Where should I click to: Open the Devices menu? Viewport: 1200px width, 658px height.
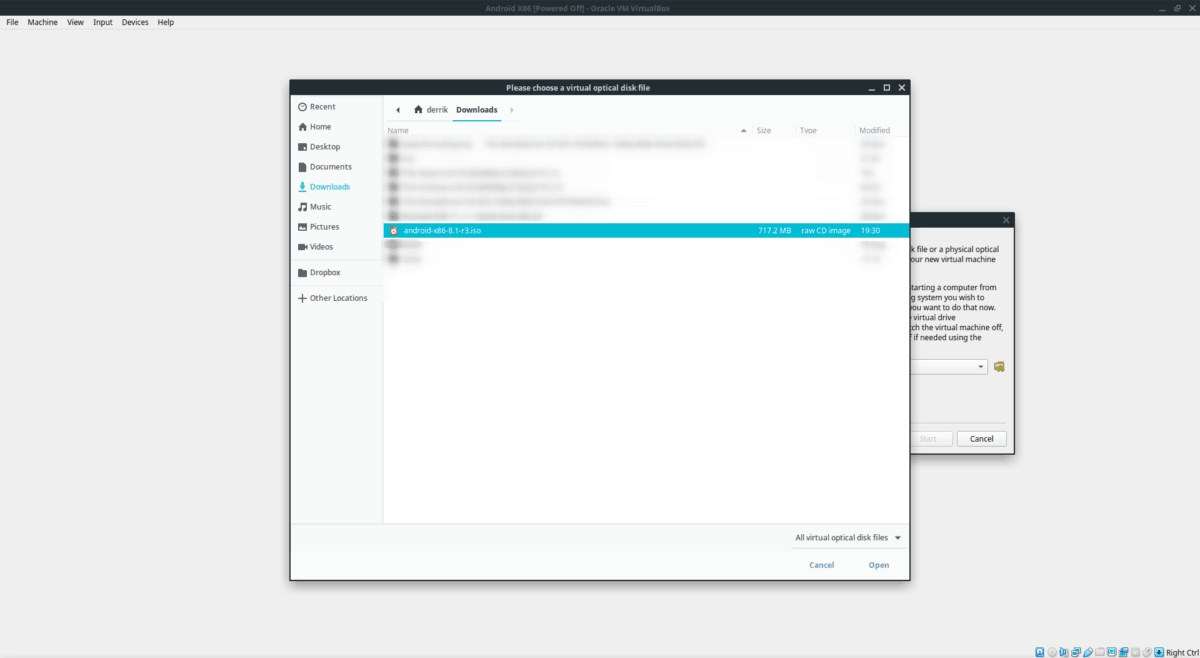pyautogui.click(x=135, y=22)
